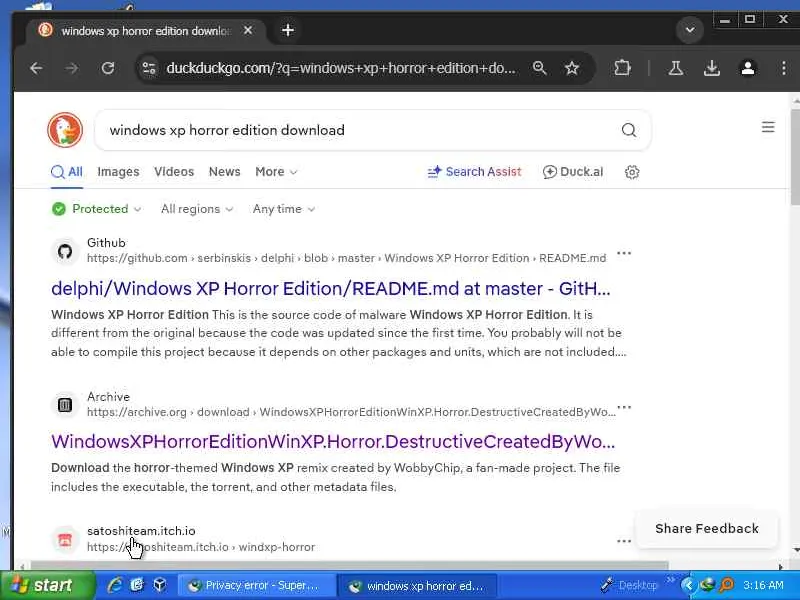Click the github.com breadcrumb URL
800x600 pixels.
click(346, 258)
